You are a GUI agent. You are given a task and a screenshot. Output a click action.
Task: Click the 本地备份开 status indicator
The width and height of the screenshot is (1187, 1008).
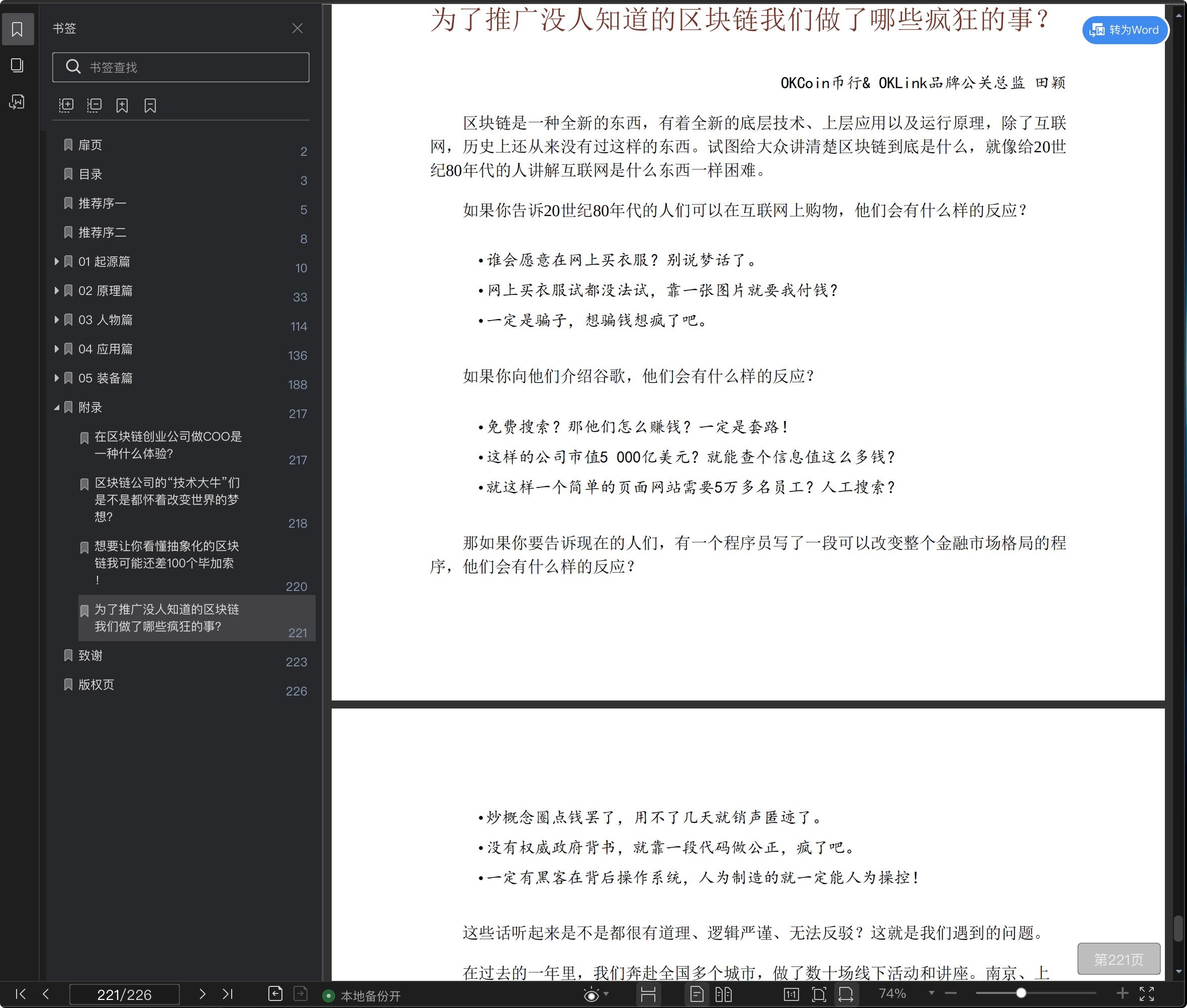tap(362, 996)
